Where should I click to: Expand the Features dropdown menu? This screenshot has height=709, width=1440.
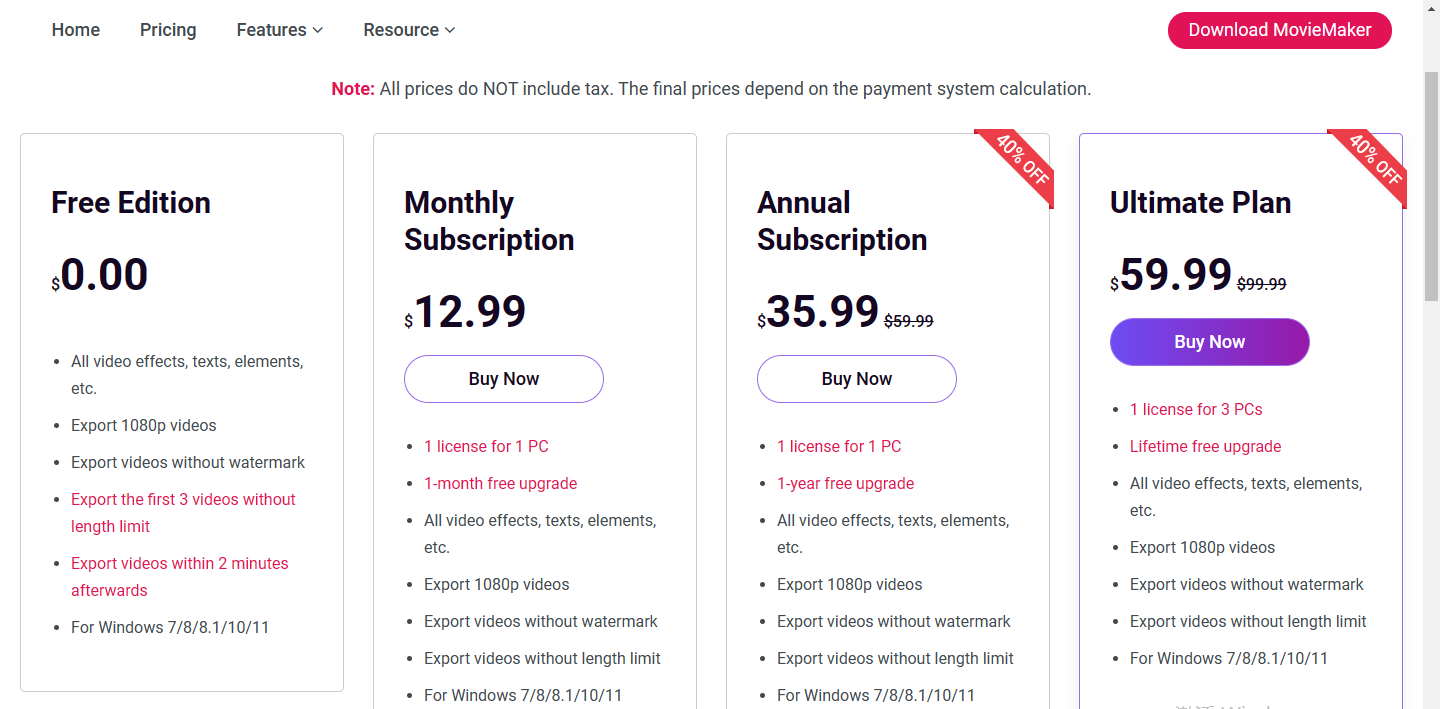point(279,30)
